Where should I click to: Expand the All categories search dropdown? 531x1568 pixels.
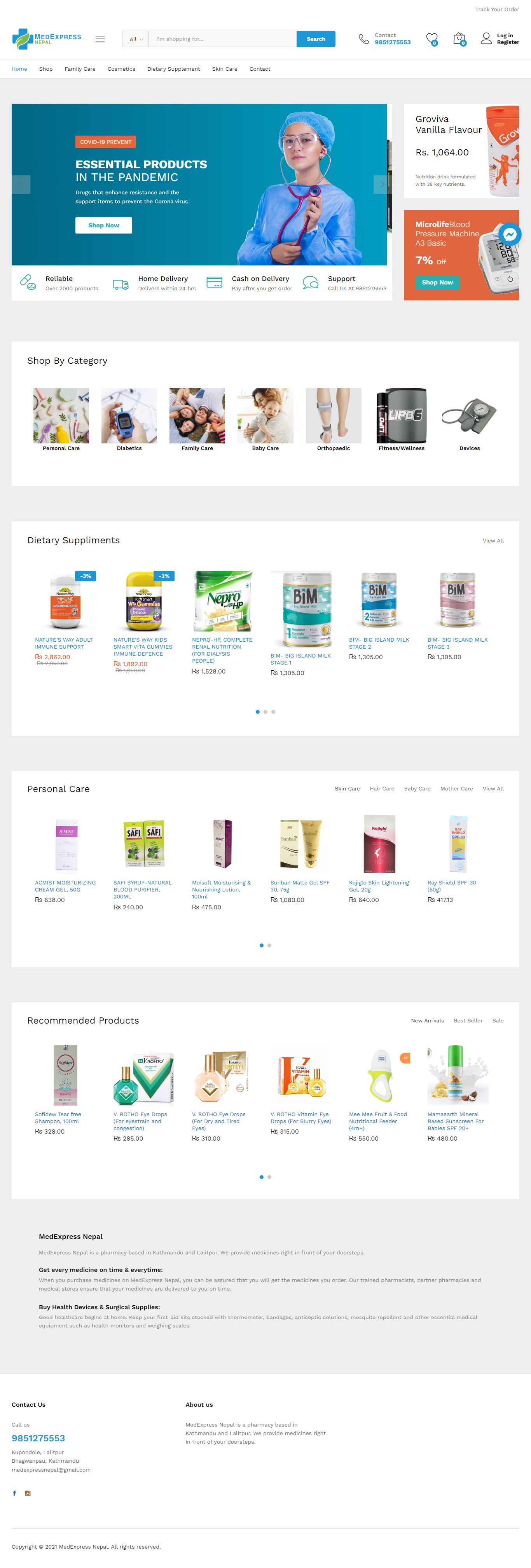tap(135, 39)
